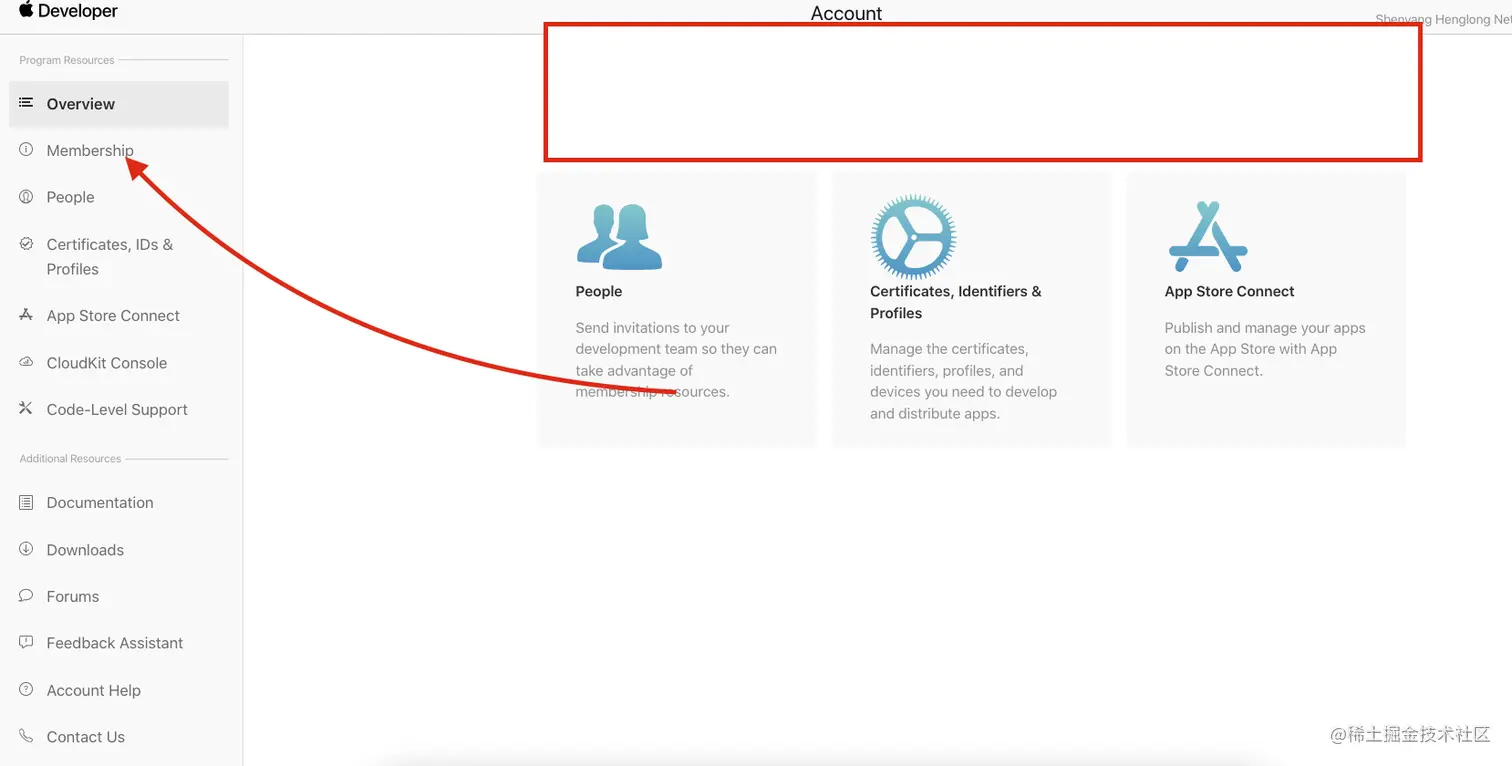
Task: Open the Membership sidebar item
Action: click(x=90, y=150)
